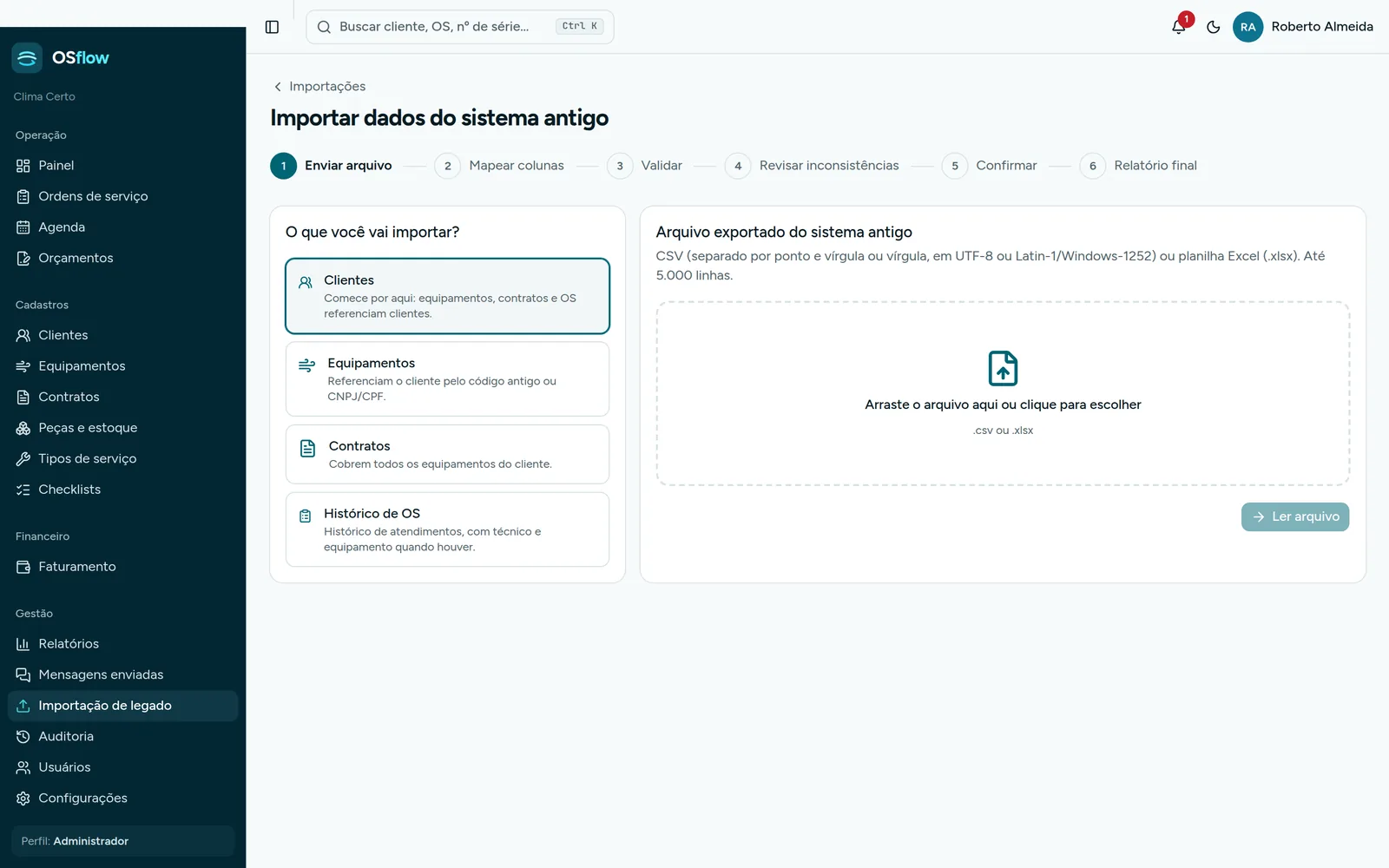Screen dimensions: 1389x868
Task: Open Importação de legado in the sidebar
Action: (122, 706)
